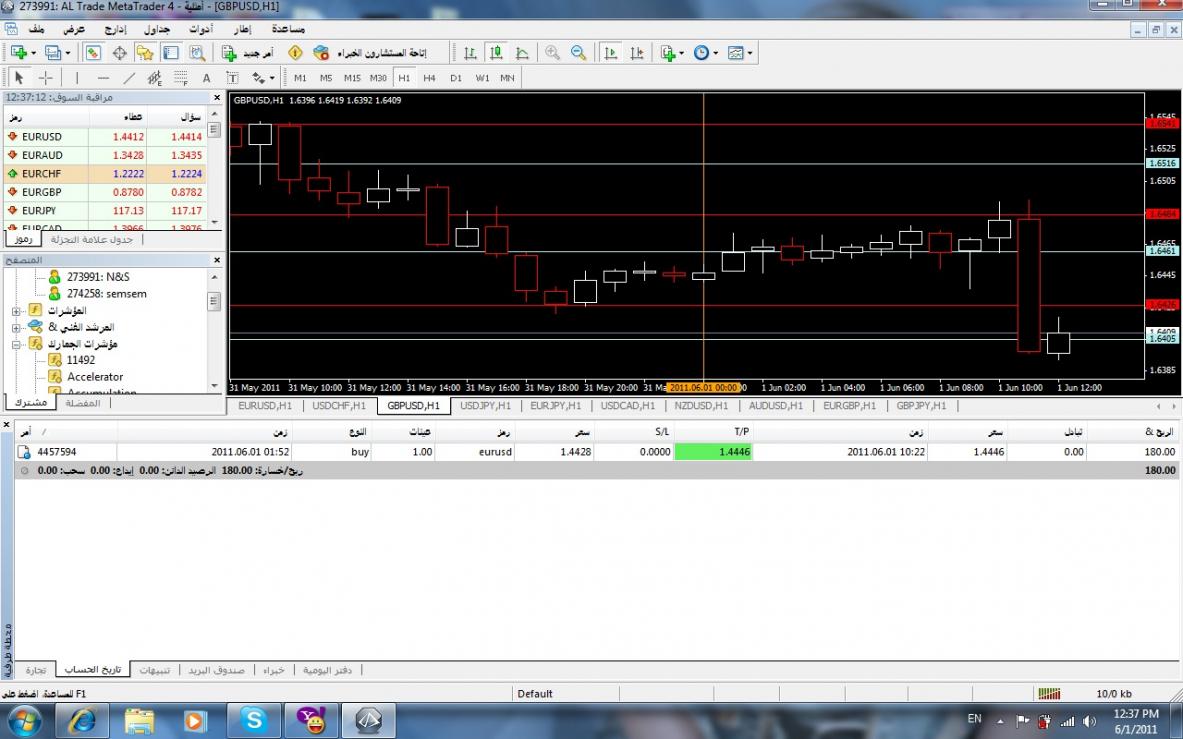Open the new chart dropdown arrow
1183x739 pixels.
tap(34, 53)
